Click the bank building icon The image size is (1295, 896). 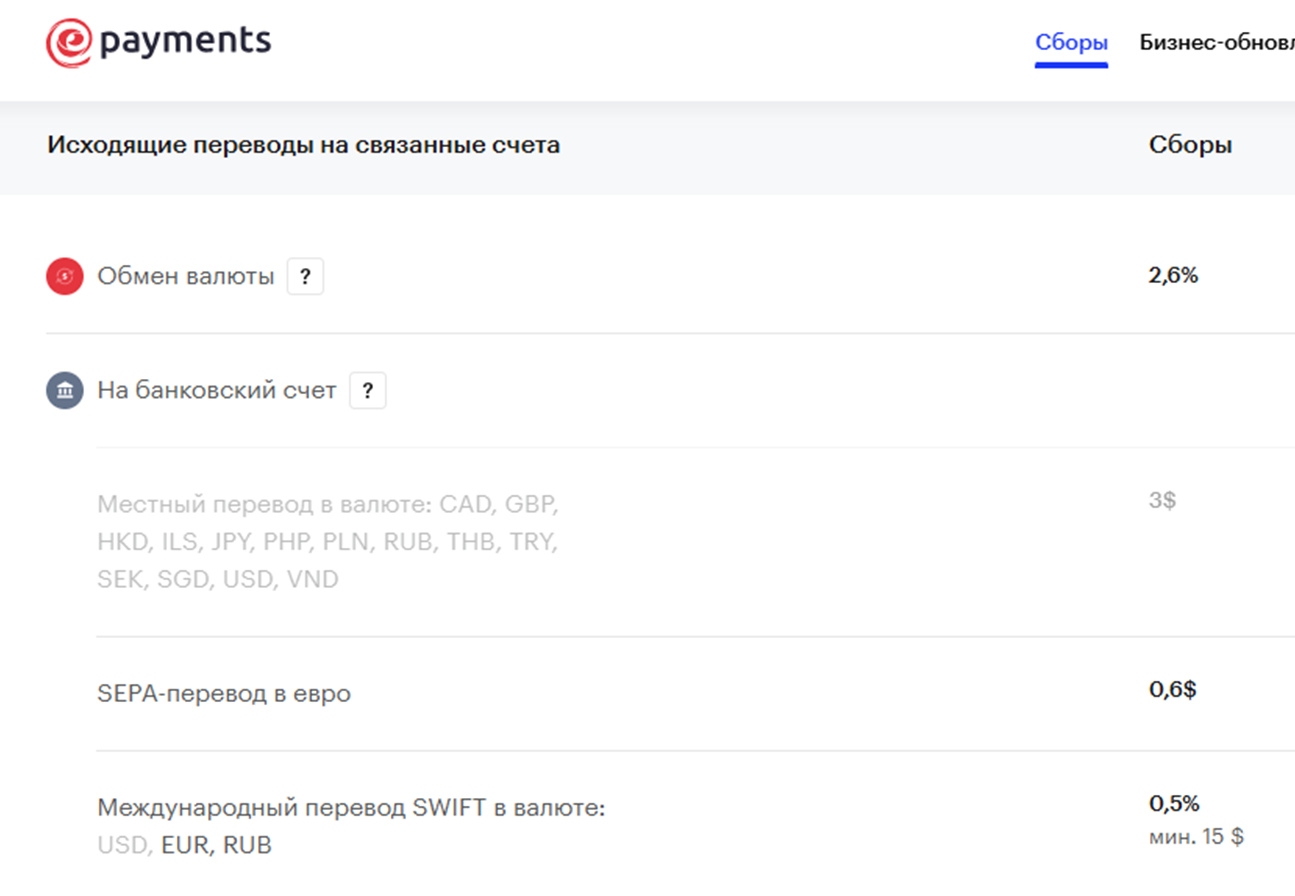point(63,390)
